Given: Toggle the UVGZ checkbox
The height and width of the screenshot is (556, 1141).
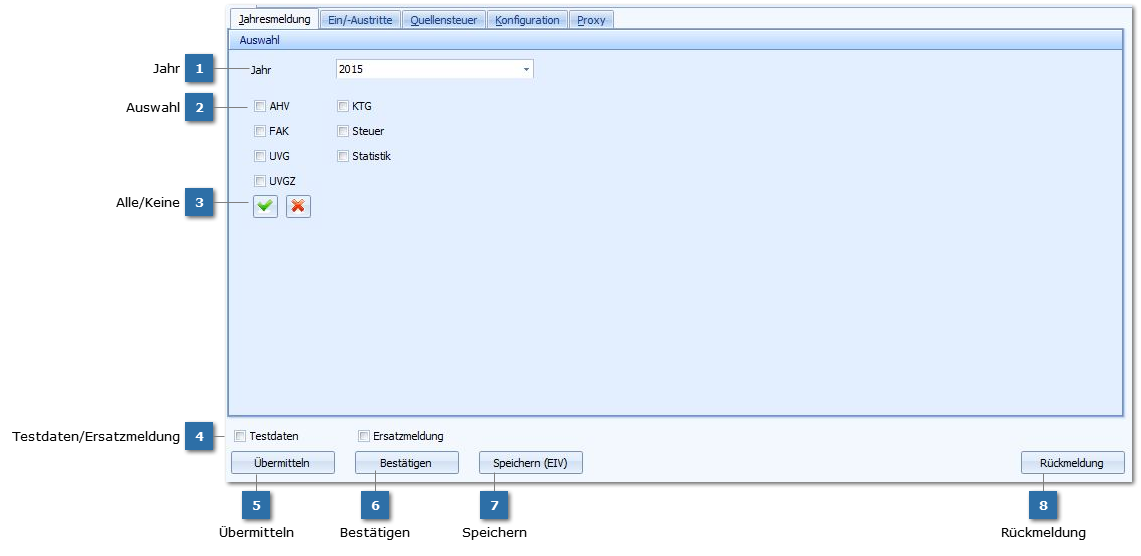Looking at the screenshot, I should (x=260, y=181).
